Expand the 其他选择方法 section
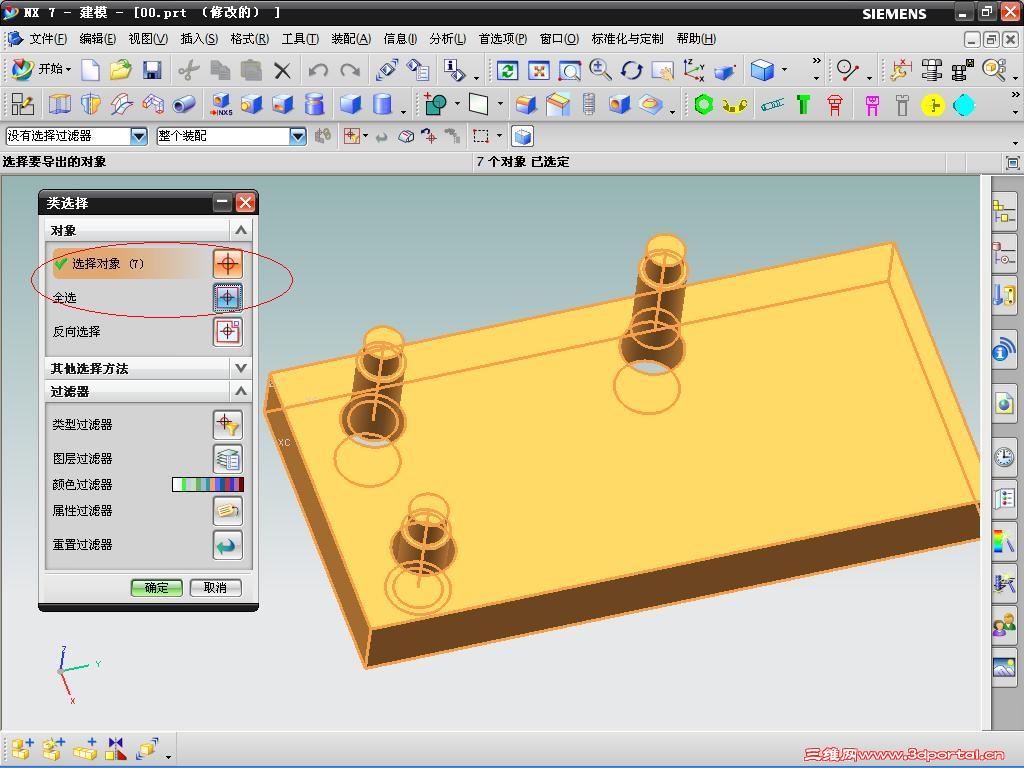Screen dimensions: 1024x768 click(240, 368)
